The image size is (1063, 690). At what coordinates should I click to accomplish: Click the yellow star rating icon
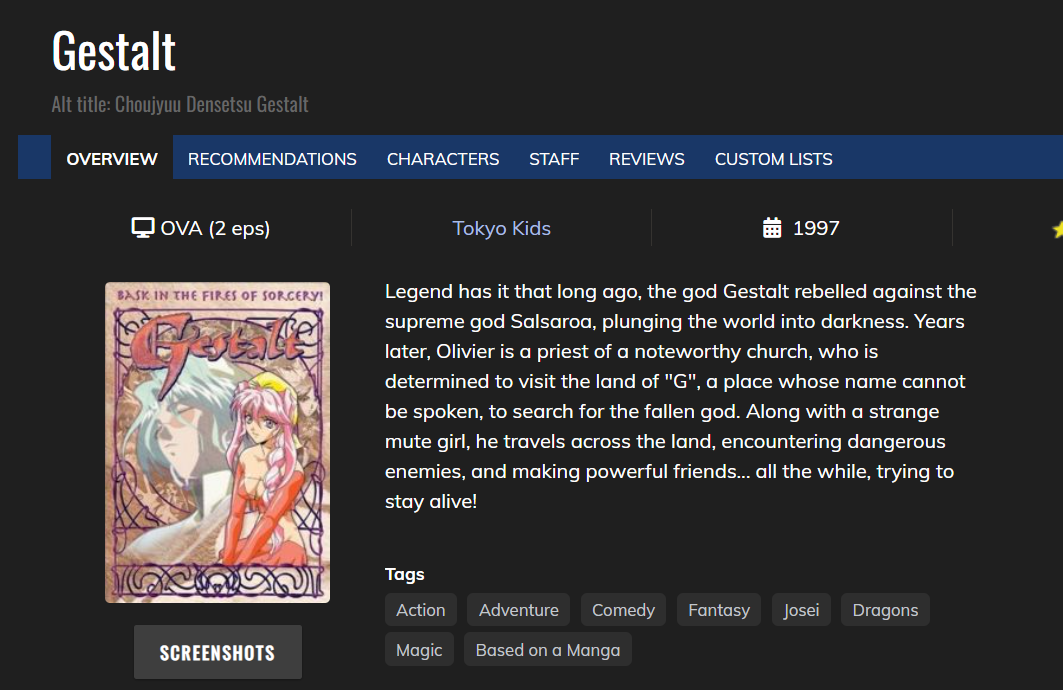click(x=1057, y=229)
